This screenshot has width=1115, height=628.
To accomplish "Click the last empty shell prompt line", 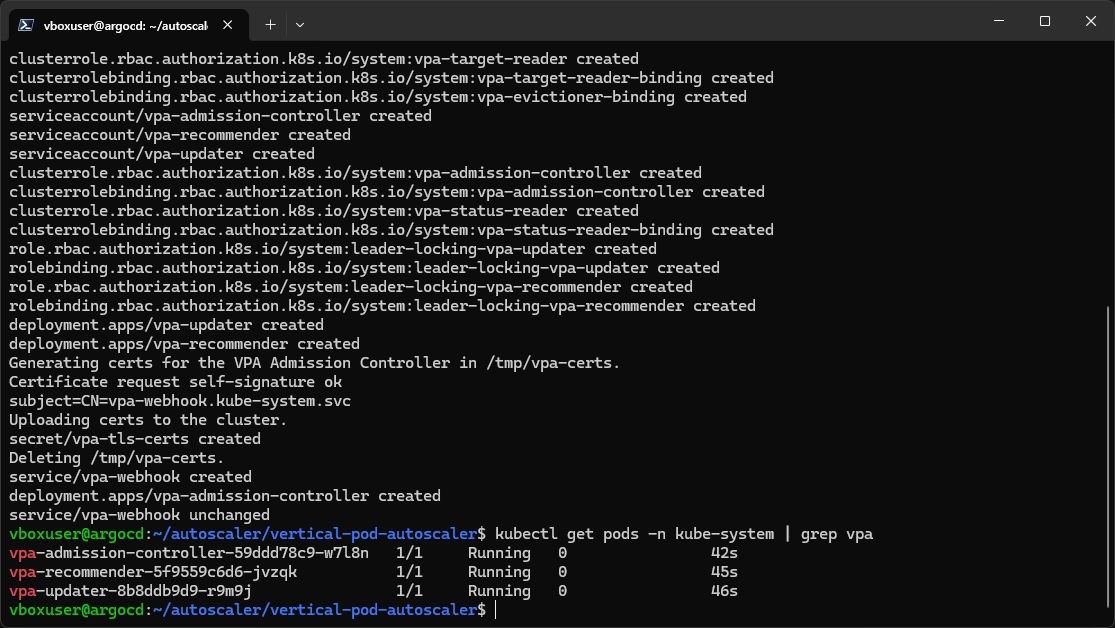I will coord(252,610).
